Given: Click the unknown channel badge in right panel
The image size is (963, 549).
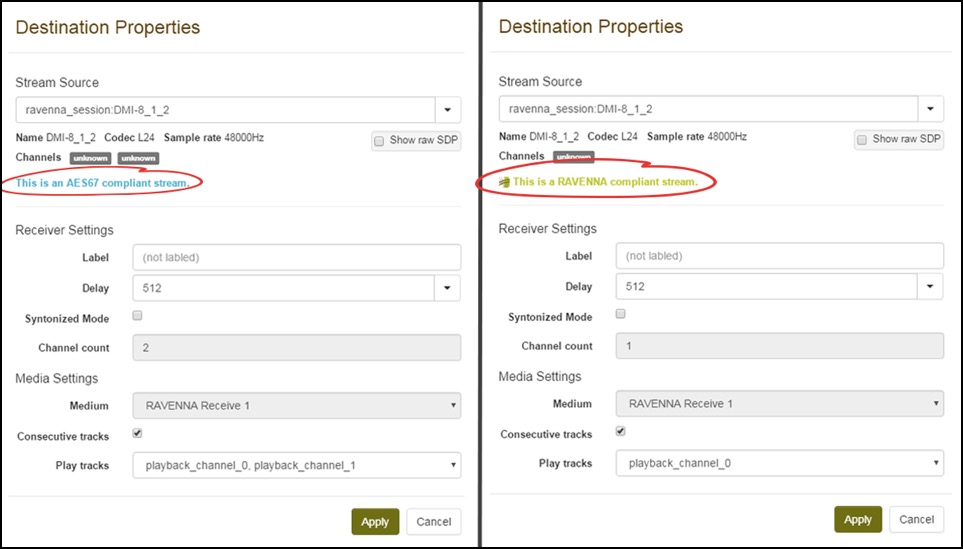Looking at the screenshot, I should coord(574,157).
